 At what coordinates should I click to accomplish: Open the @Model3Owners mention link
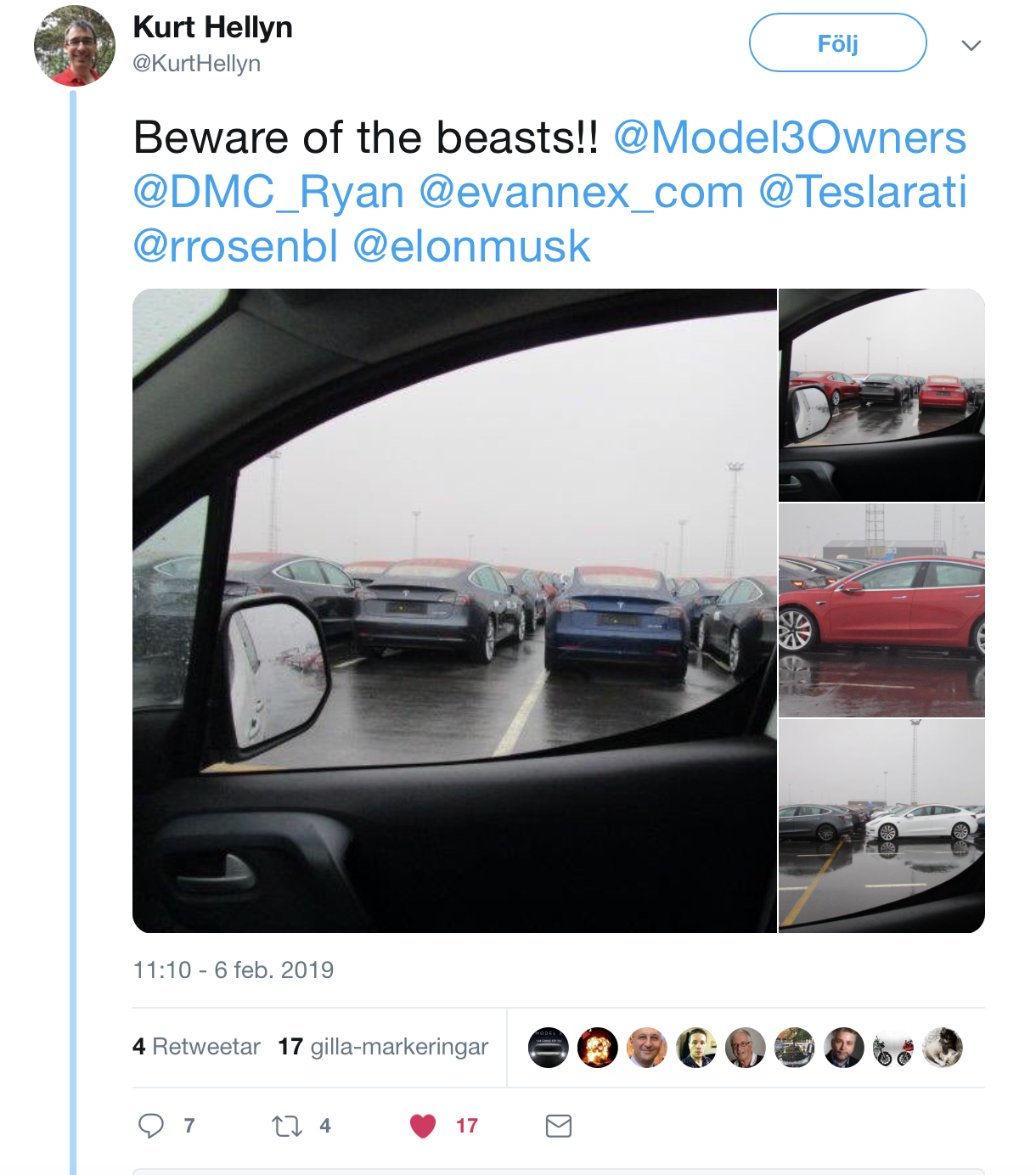click(x=790, y=138)
